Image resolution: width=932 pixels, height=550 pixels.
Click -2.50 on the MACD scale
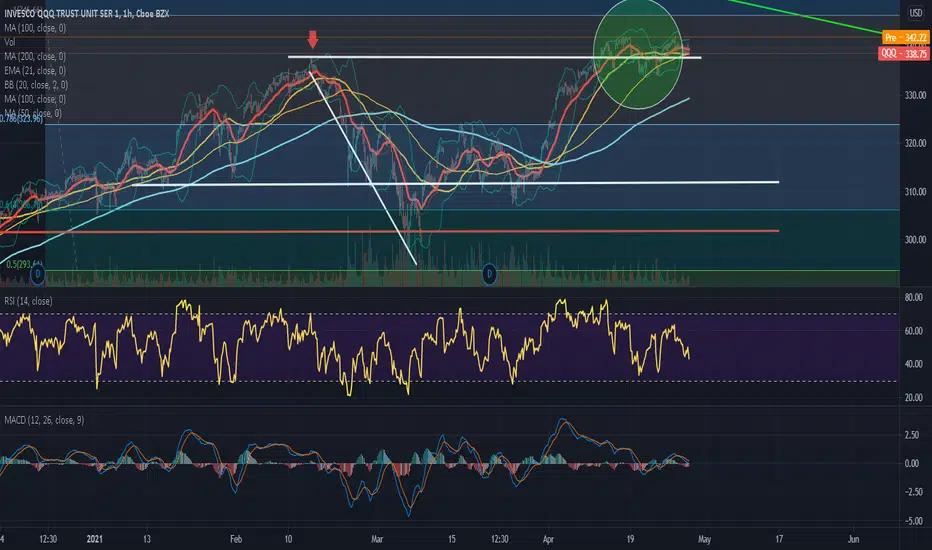tap(912, 492)
